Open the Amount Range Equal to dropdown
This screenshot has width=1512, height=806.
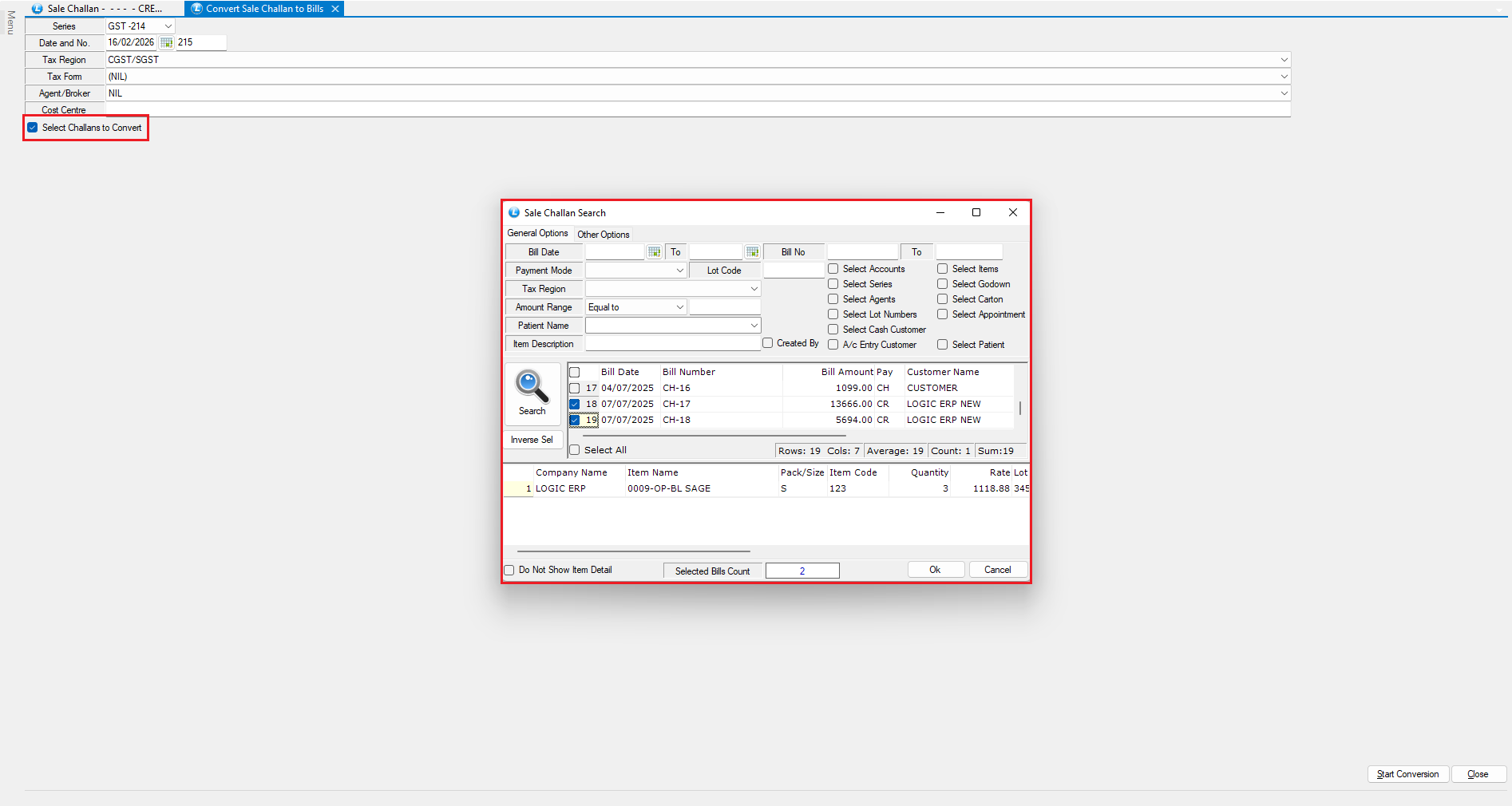679,307
